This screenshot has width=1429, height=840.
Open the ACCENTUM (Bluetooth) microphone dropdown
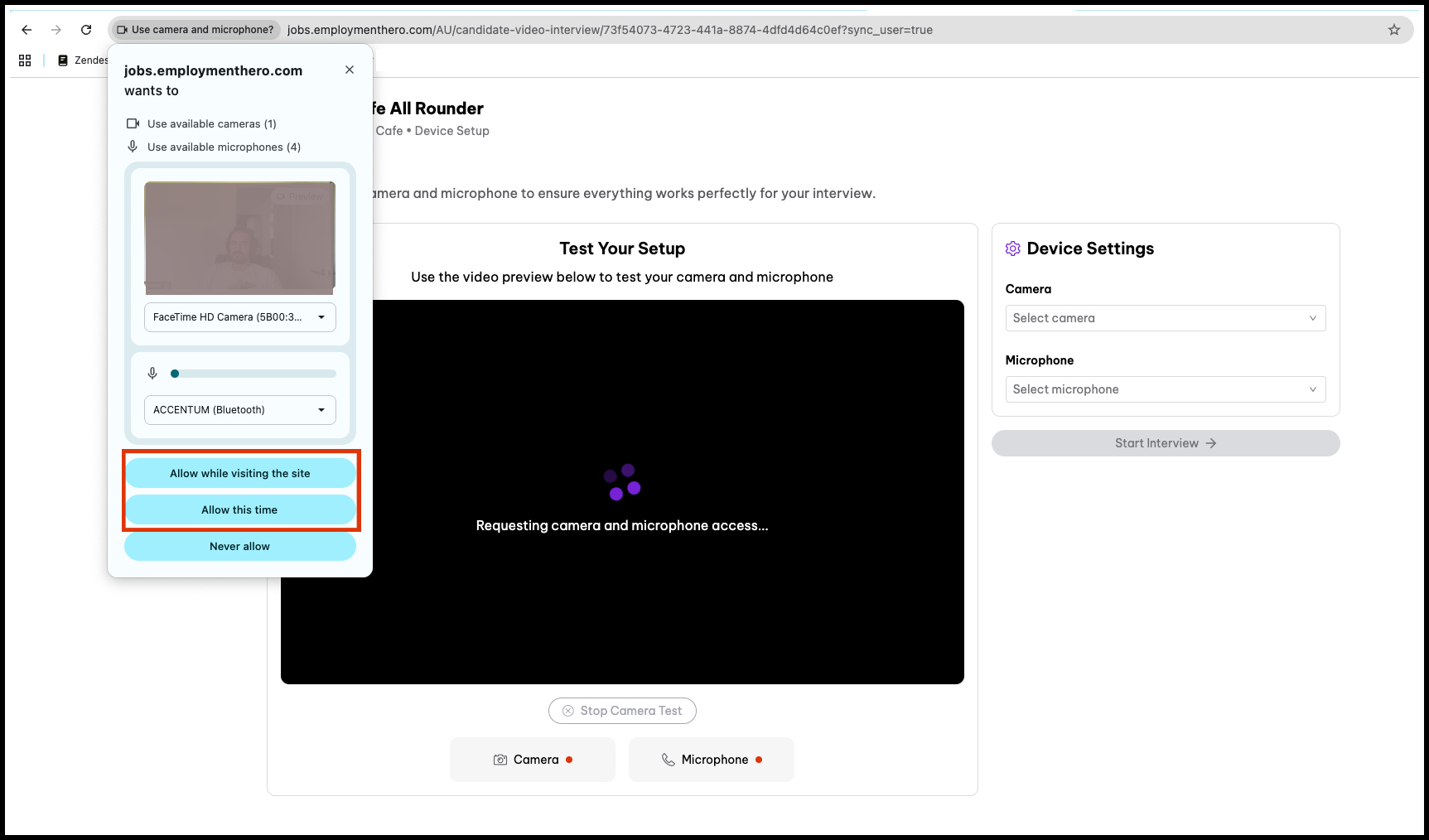tap(239, 410)
